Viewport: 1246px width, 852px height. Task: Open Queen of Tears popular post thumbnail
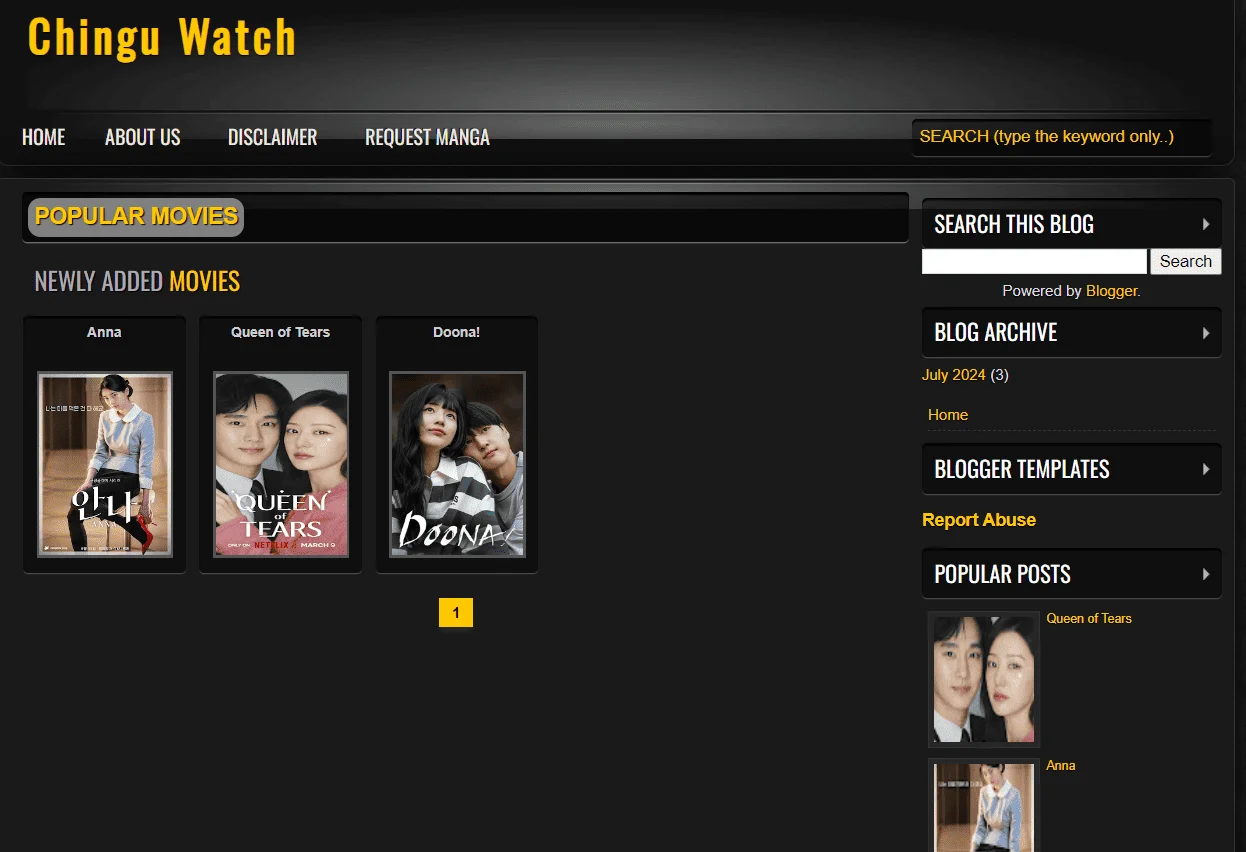coord(984,679)
